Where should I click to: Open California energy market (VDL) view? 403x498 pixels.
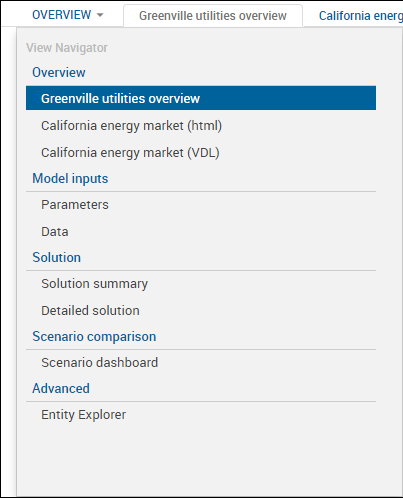(130, 153)
